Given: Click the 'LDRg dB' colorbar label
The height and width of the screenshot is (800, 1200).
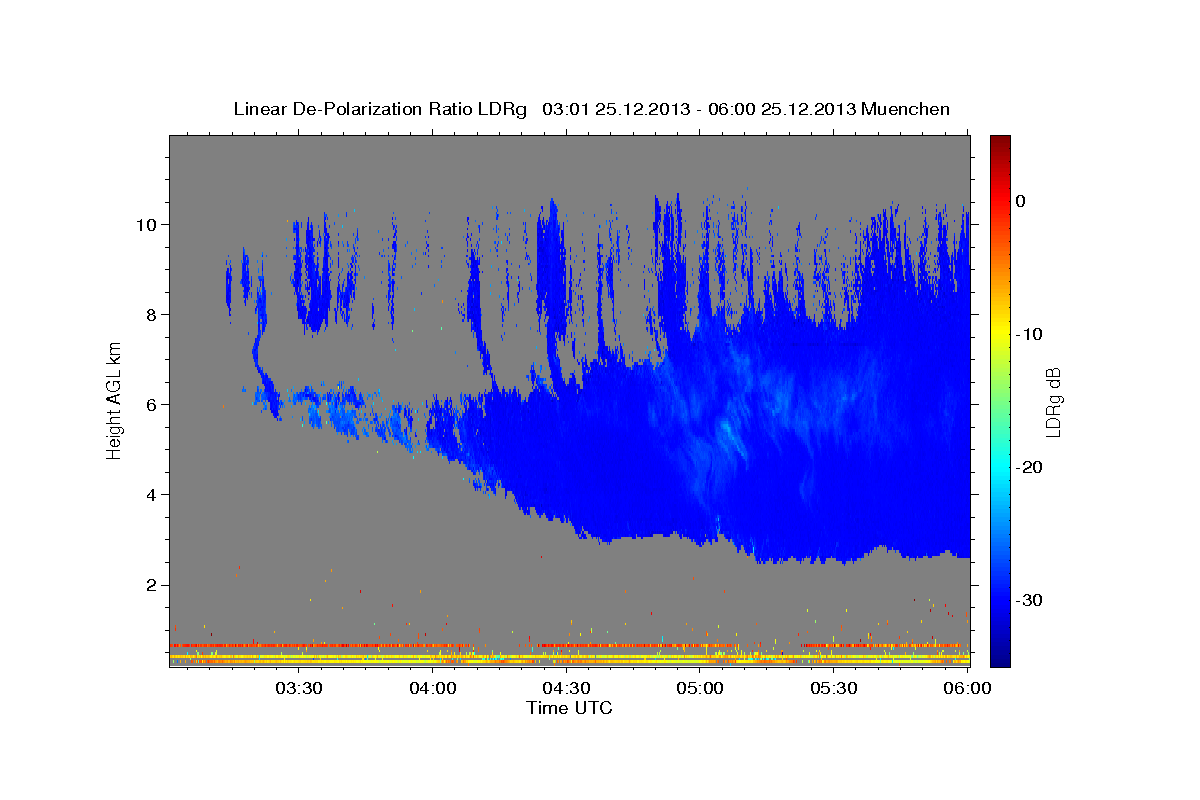Looking at the screenshot, I should pyautogui.click(x=1052, y=402).
